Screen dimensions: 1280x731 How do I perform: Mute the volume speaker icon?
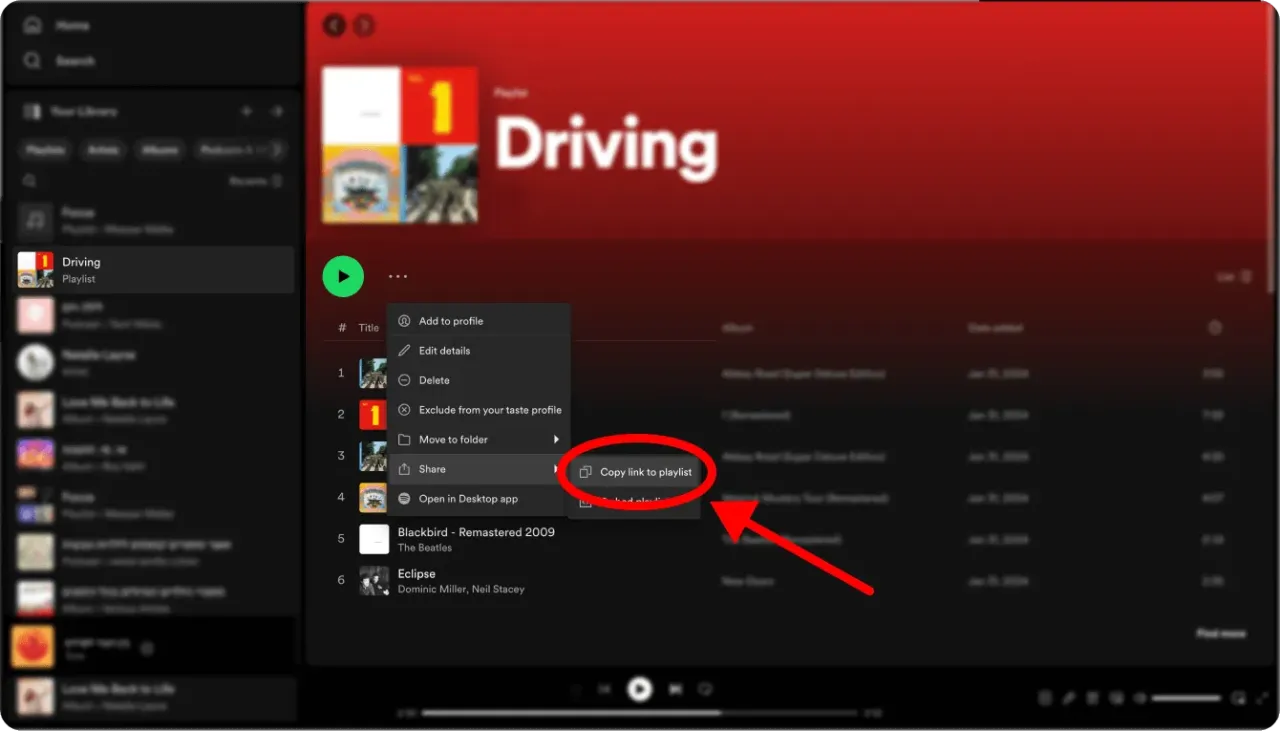[x=1141, y=697]
